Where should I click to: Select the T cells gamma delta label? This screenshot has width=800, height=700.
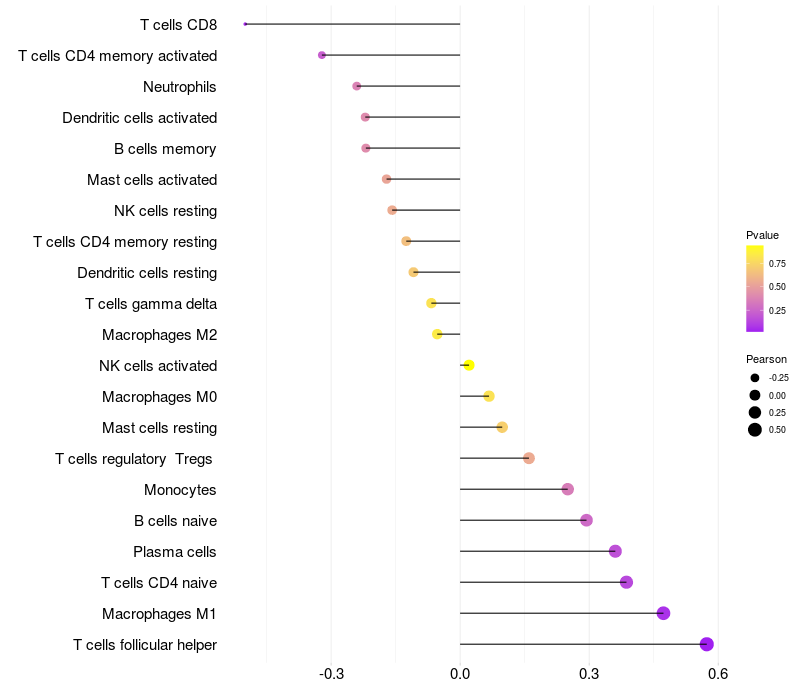pyautogui.click(x=151, y=304)
